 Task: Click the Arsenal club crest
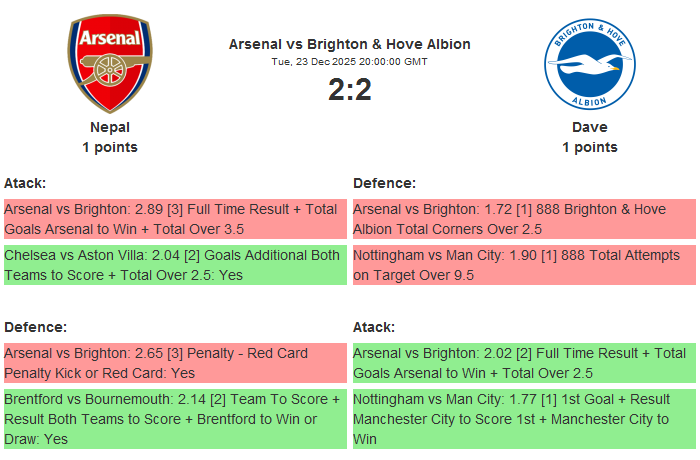[110, 65]
